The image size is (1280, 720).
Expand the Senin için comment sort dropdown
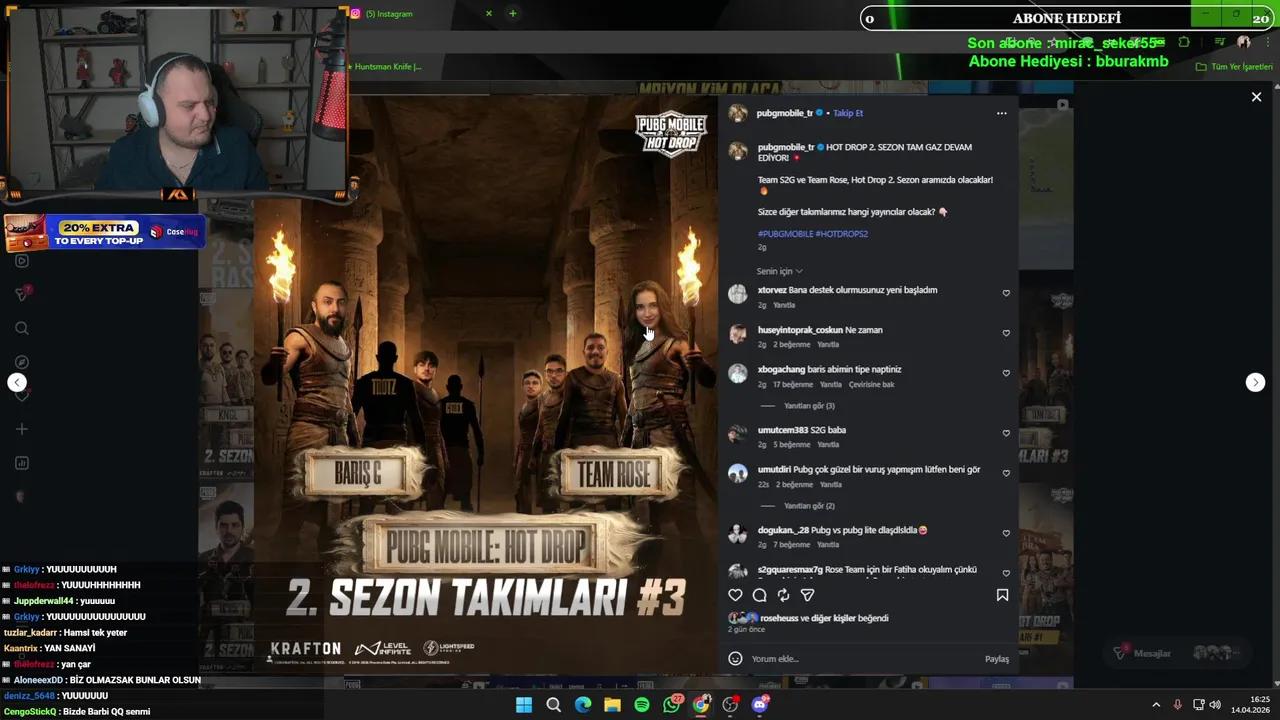coord(780,271)
